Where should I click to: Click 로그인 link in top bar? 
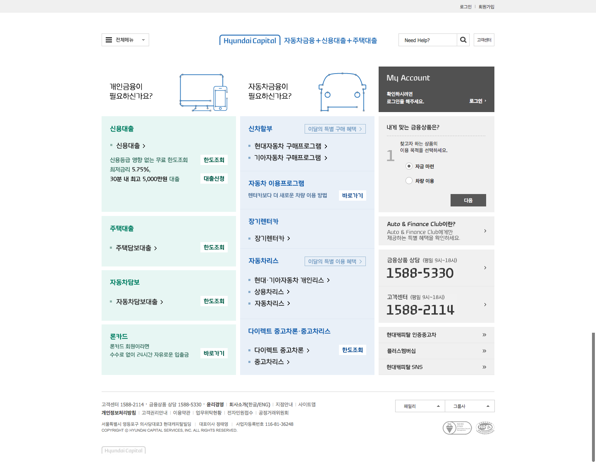coord(465,7)
